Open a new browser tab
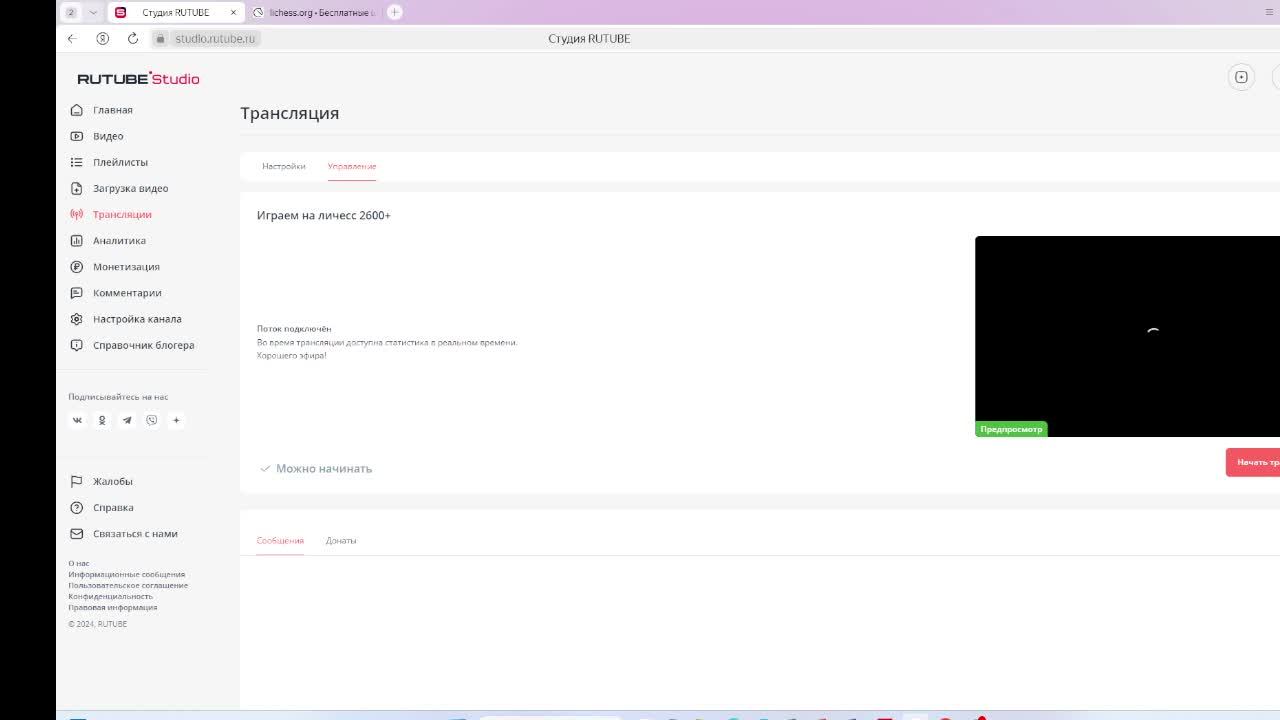1280x720 pixels. (395, 12)
